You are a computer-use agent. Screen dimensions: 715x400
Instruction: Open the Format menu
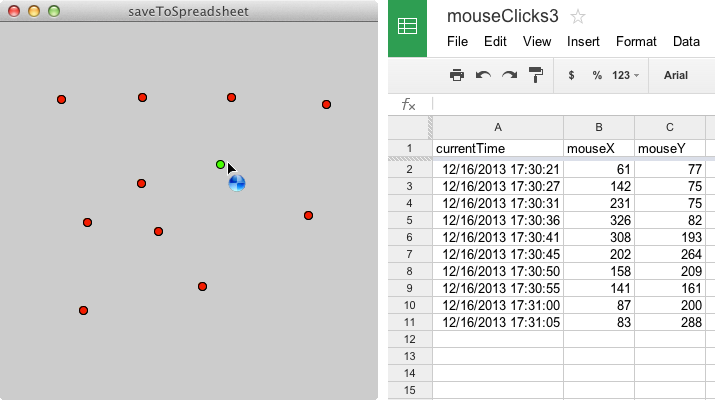click(x=636, y=42)
